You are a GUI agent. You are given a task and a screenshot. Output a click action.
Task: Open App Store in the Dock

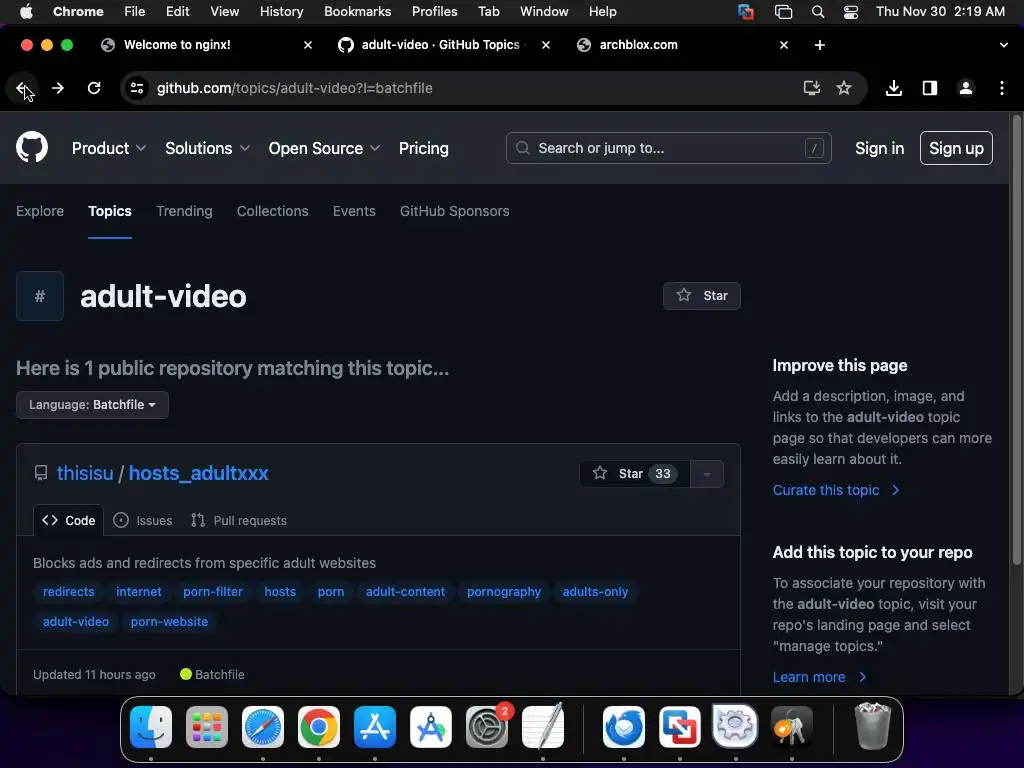375,726
